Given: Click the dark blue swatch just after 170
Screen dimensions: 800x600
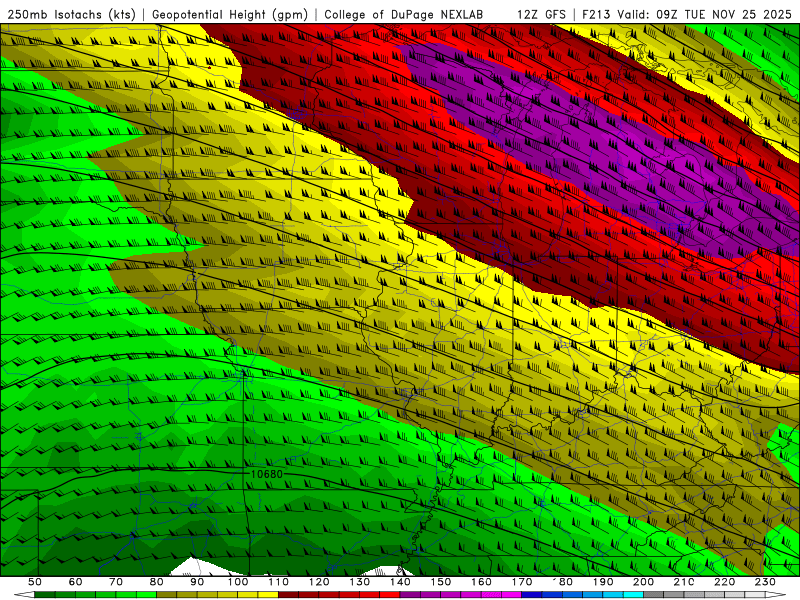Looking at the screenshot, I should point(532,595).
